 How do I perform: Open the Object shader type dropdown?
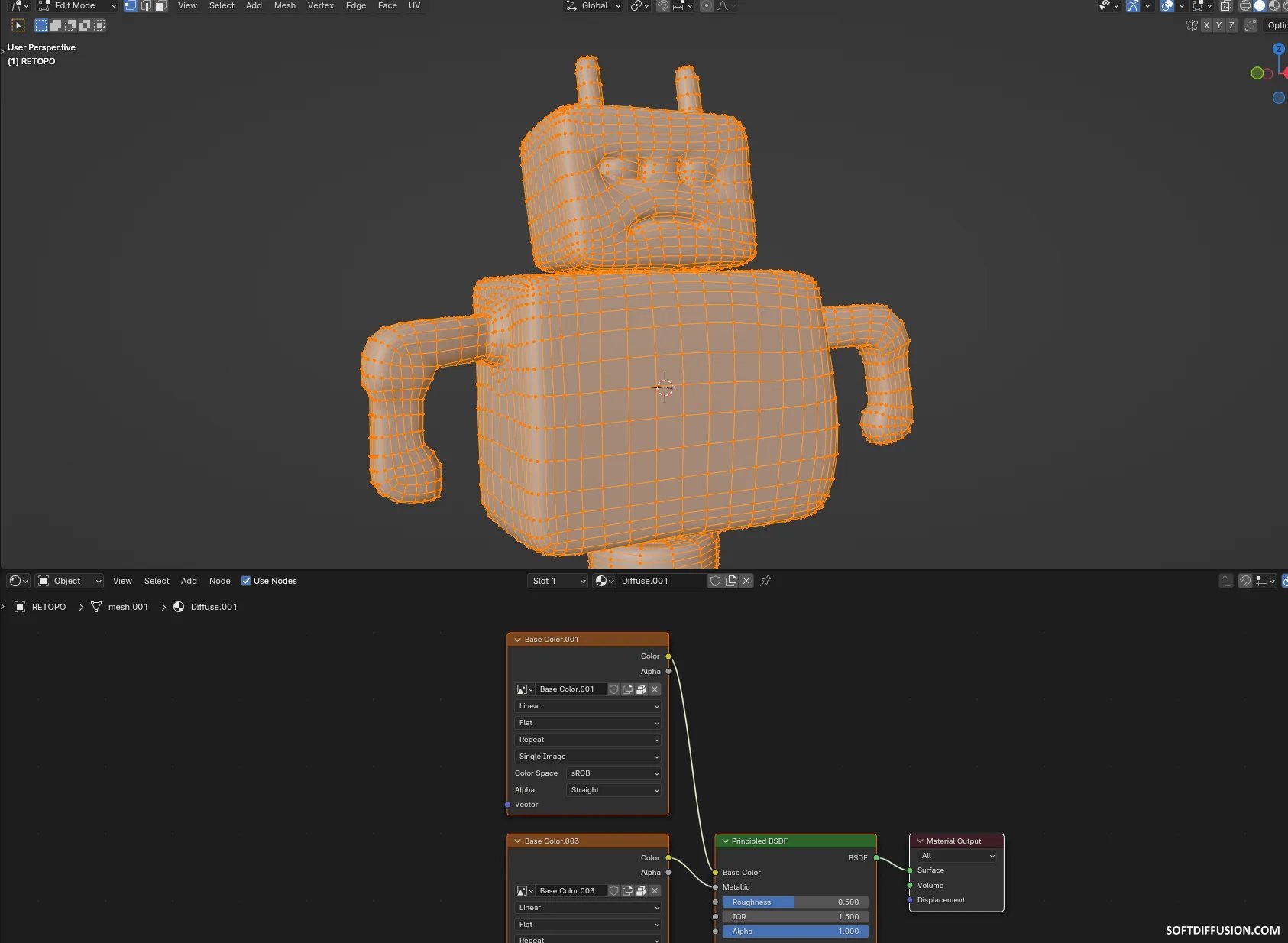[69, 581]
